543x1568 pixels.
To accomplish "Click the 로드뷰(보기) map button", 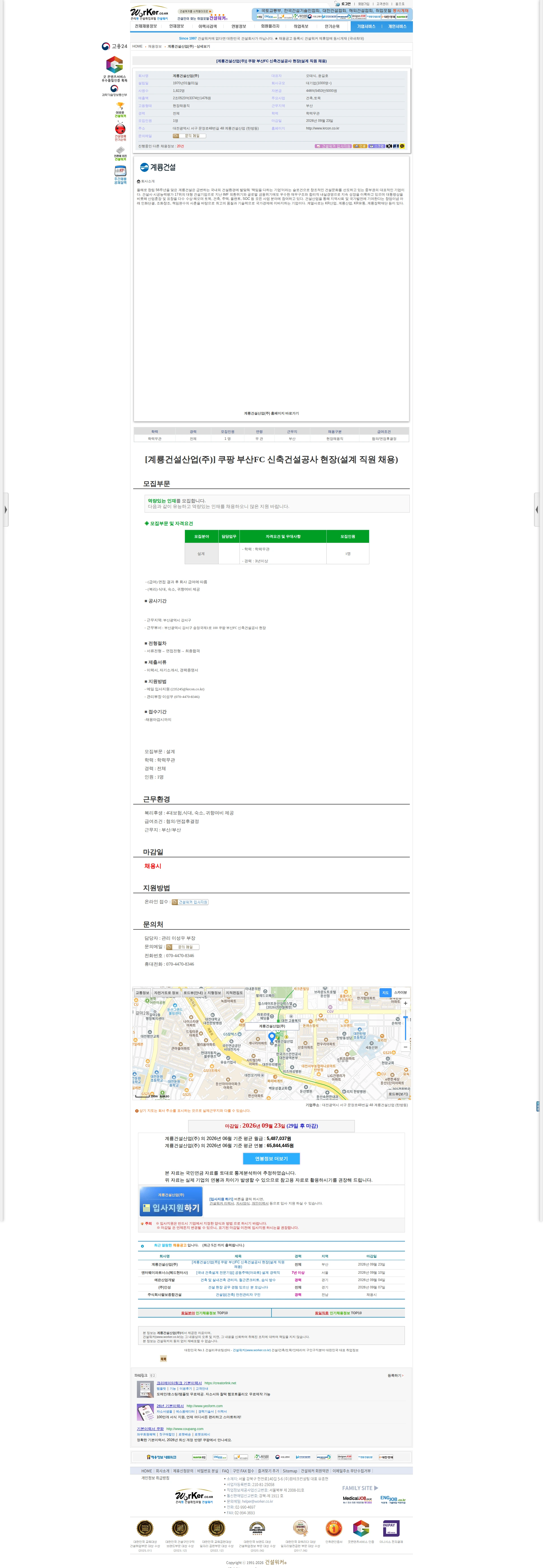I will (398, 1094).
